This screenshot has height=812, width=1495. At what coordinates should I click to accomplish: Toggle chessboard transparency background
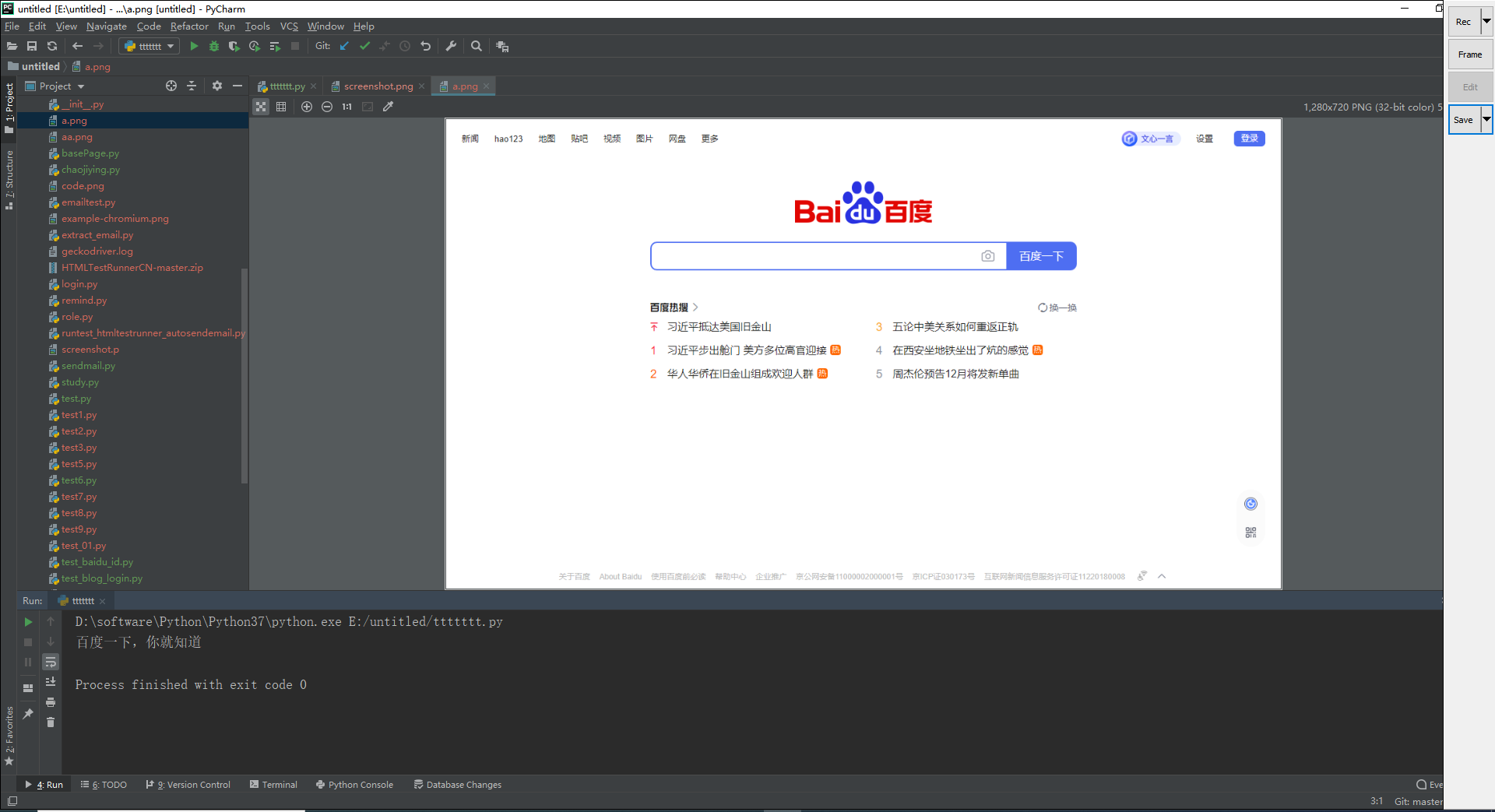[x=261, y=107]
